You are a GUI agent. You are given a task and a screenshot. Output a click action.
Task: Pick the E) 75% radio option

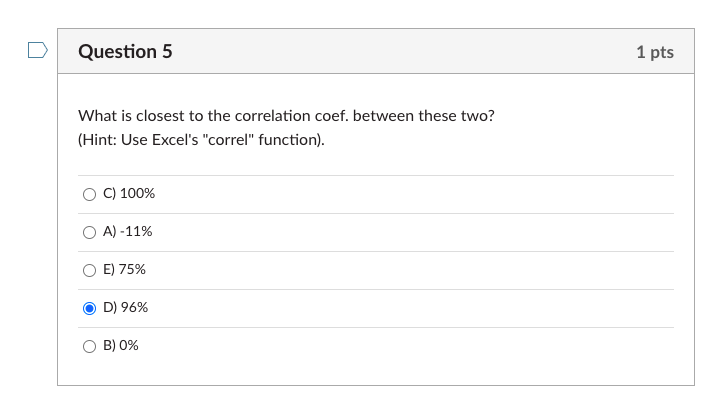click(90, 269)
